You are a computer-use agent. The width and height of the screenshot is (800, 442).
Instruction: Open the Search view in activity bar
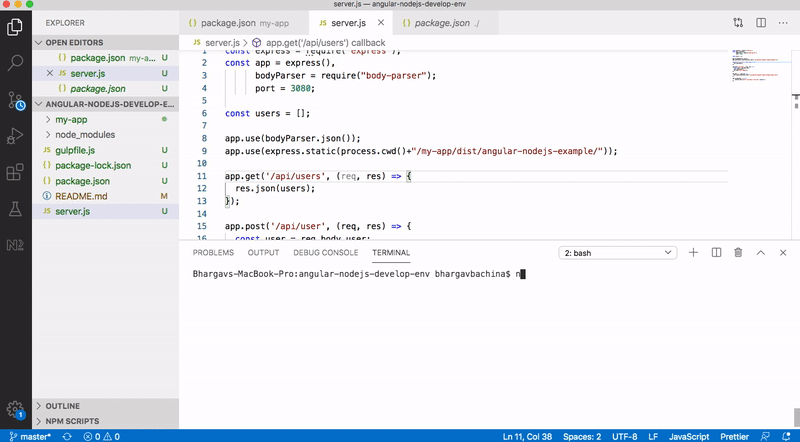15,63
